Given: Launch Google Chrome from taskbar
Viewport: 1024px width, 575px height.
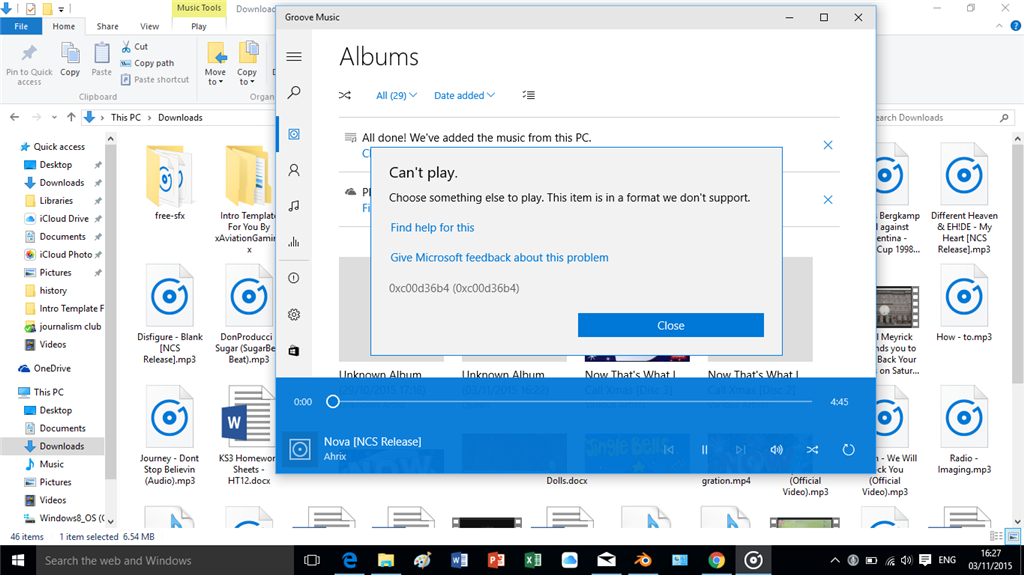Looking at the screenshot, I should point(716,561).
